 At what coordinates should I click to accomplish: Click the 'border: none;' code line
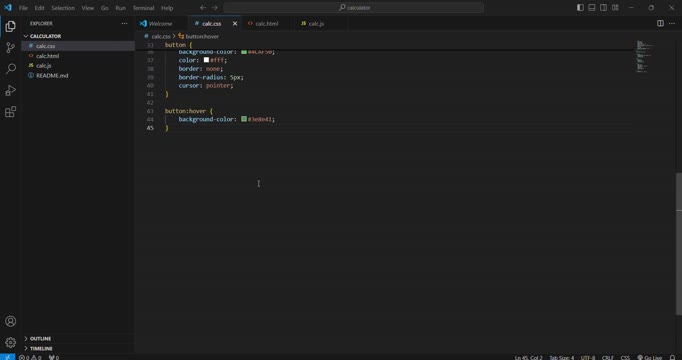click(201, 69)
